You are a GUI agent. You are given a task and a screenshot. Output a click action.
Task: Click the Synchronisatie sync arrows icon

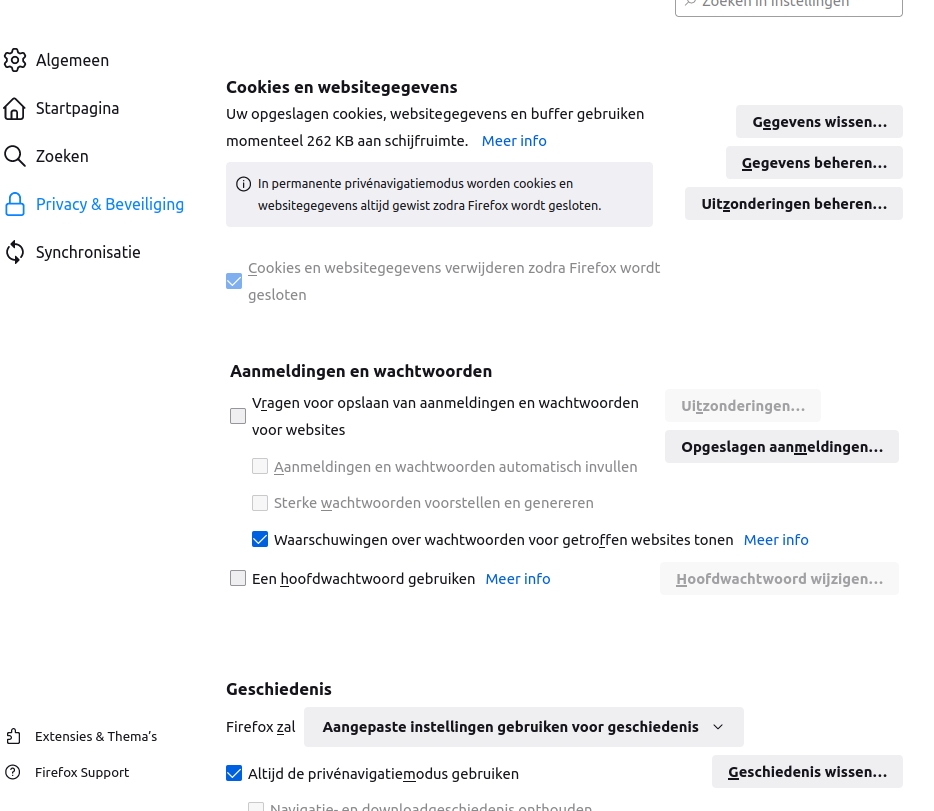[15, 252]
